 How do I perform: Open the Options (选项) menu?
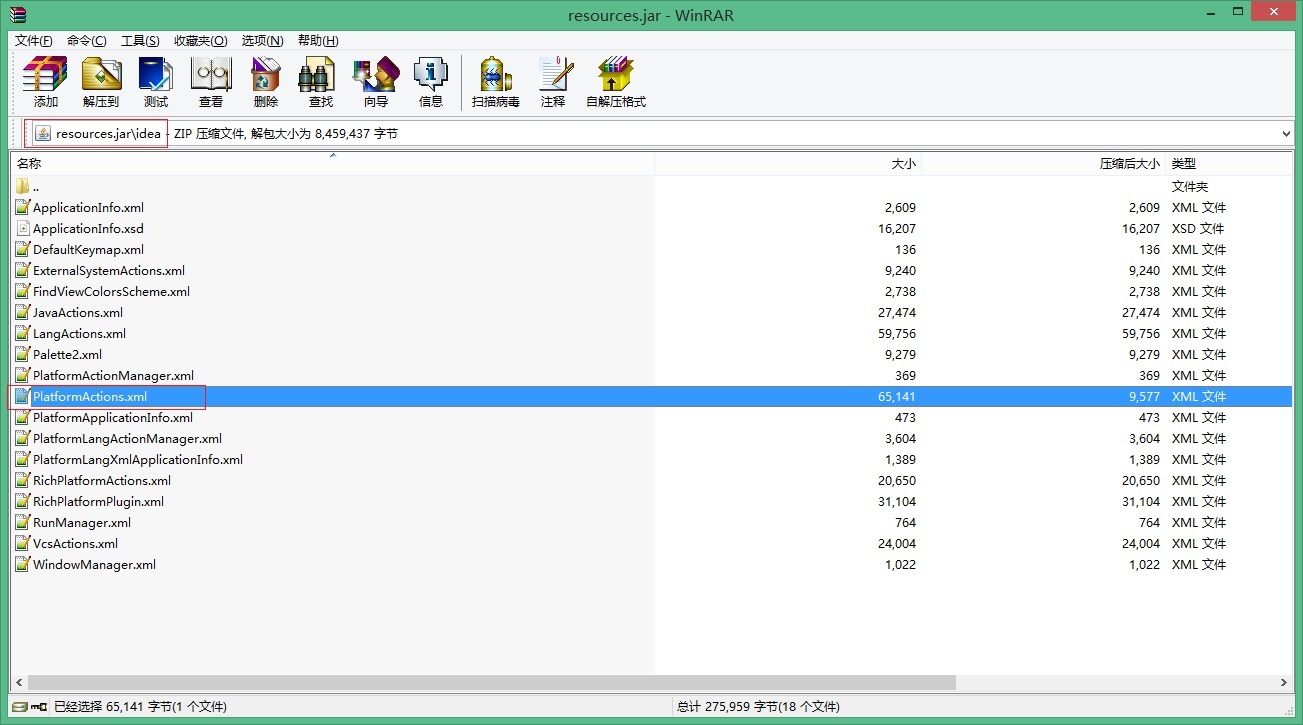[262, 41]
